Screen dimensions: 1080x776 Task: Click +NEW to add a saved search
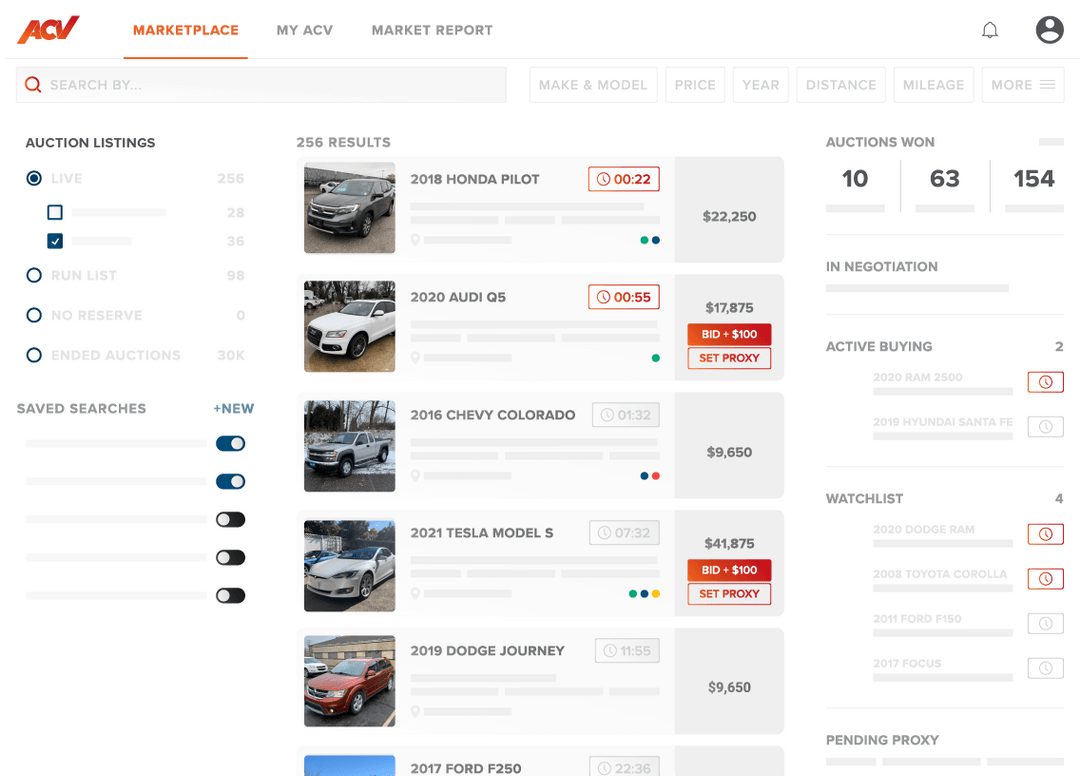pyautogui.click(x=233, y=408)
